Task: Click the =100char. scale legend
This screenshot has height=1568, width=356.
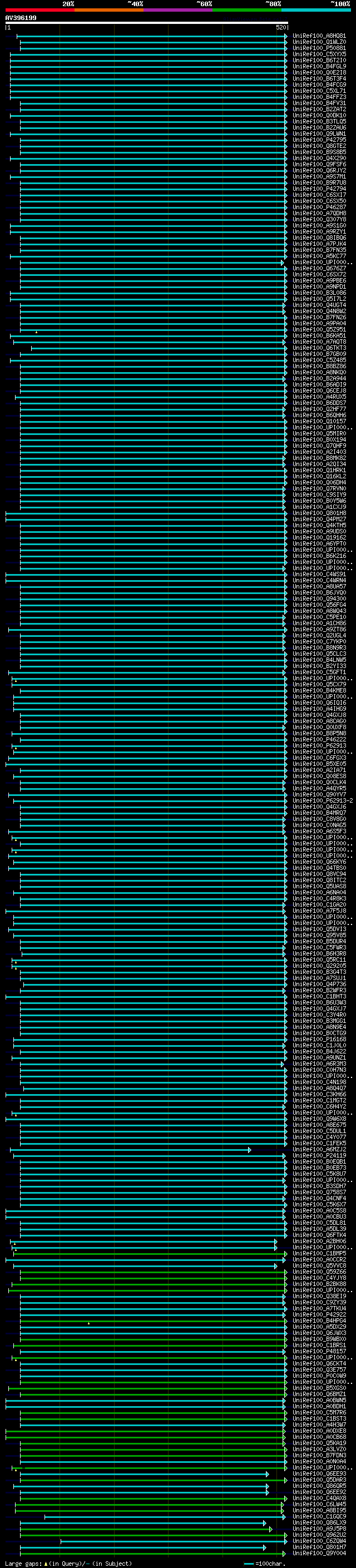Action: pos(264,1564)
